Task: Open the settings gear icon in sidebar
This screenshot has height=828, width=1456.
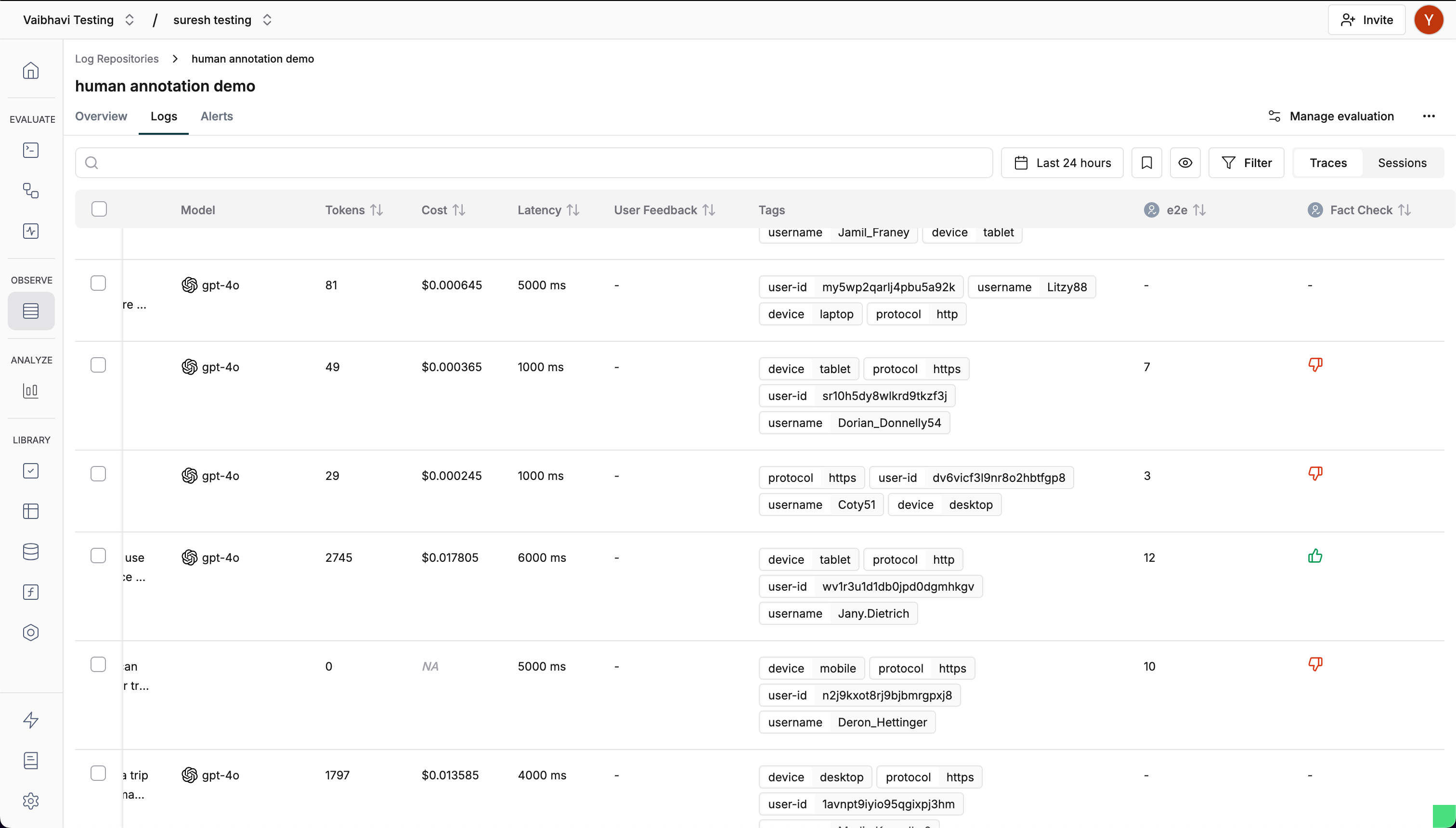Action: tap(31, 801)
